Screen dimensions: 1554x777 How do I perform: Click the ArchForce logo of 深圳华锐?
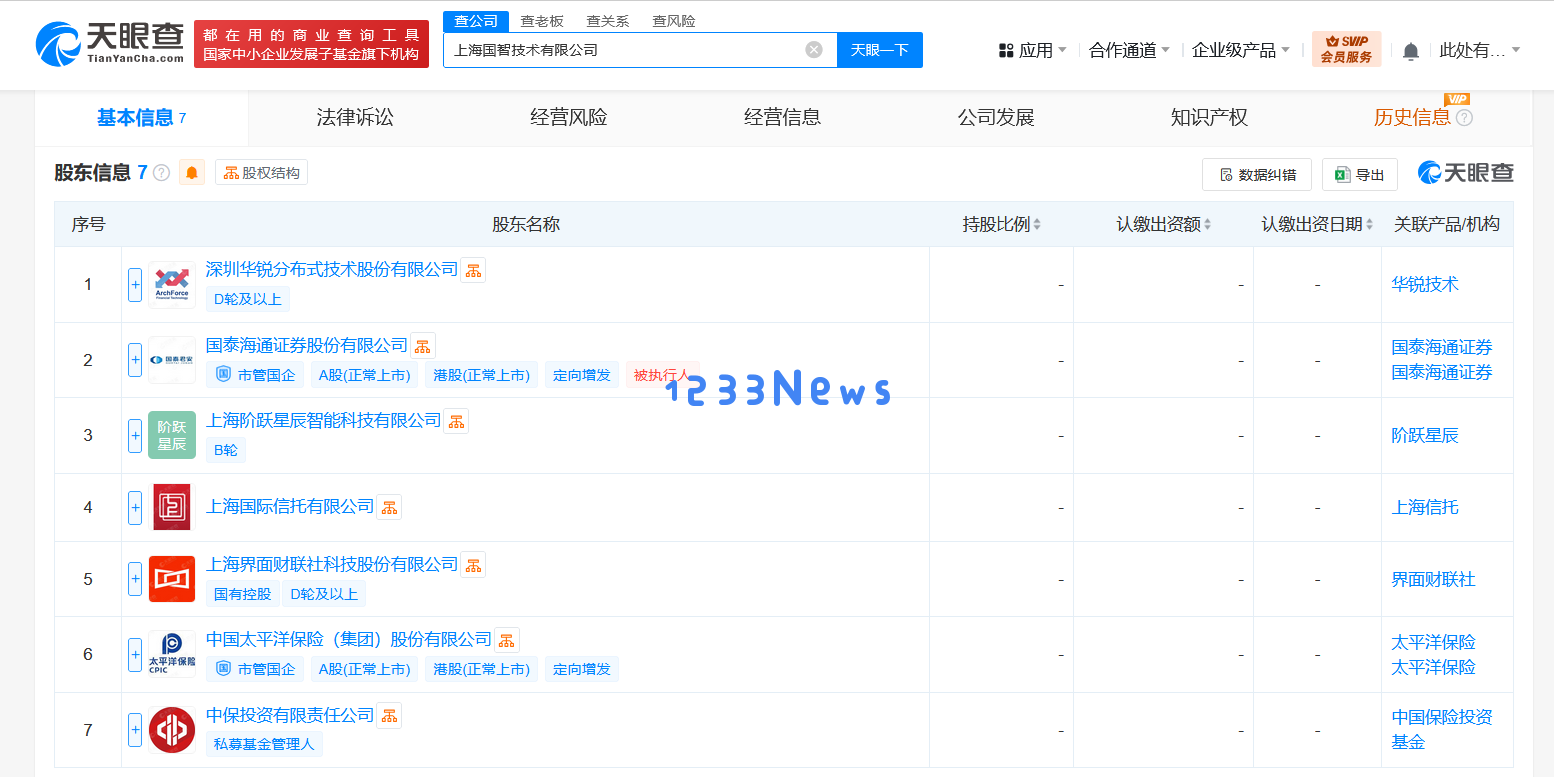pyautogui.click(x=172, y=285)
